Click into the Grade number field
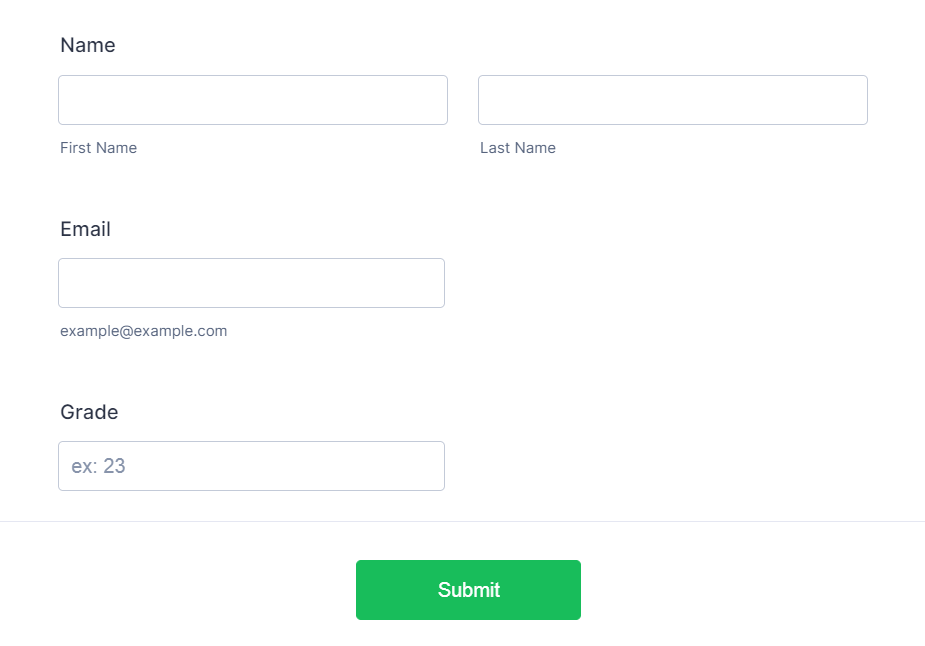Image resolution: width=925 pixels, height=646 pixels. pyautogui.click(x=251, y=466)
